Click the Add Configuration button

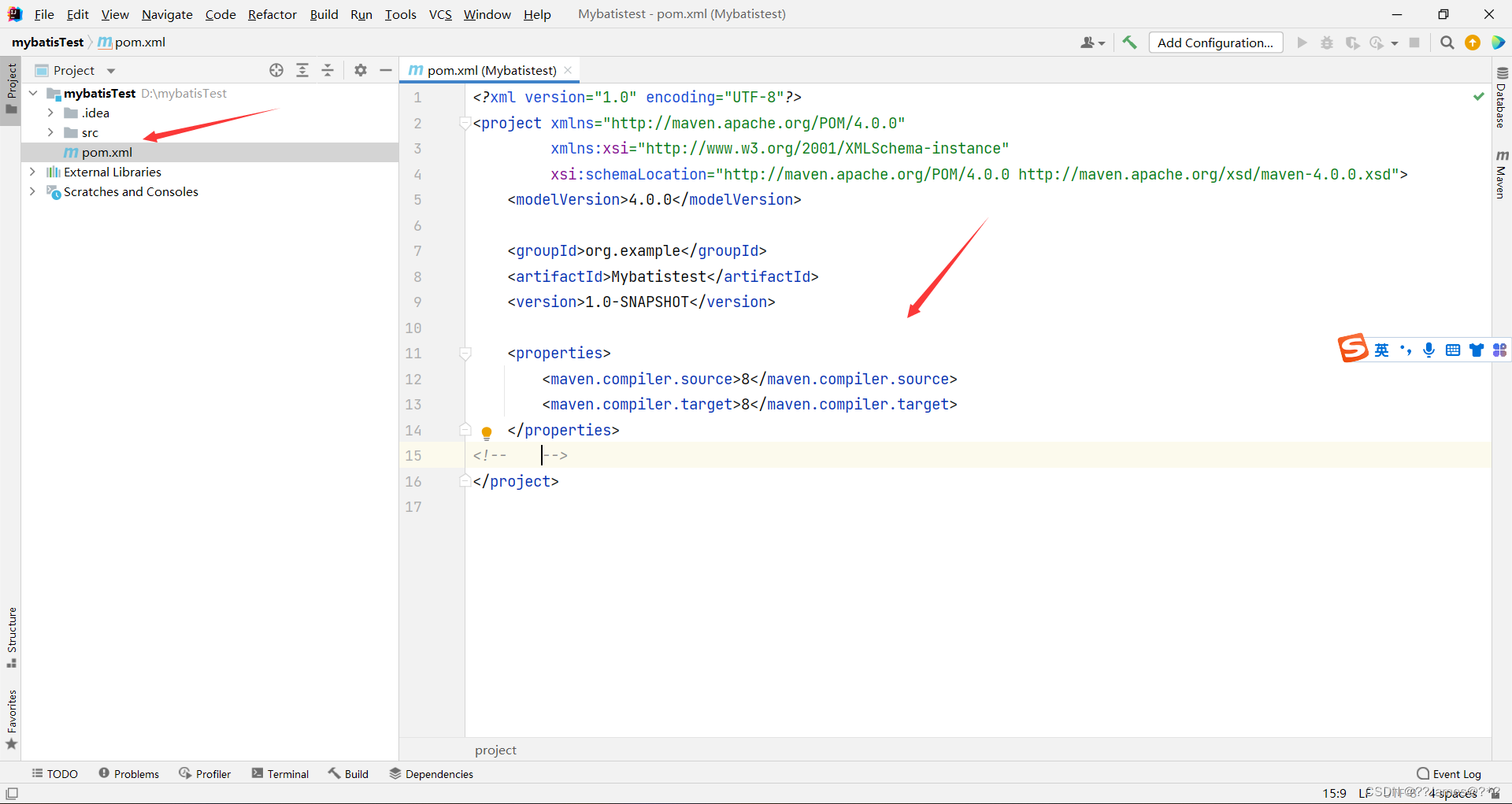click(1215, 43)
